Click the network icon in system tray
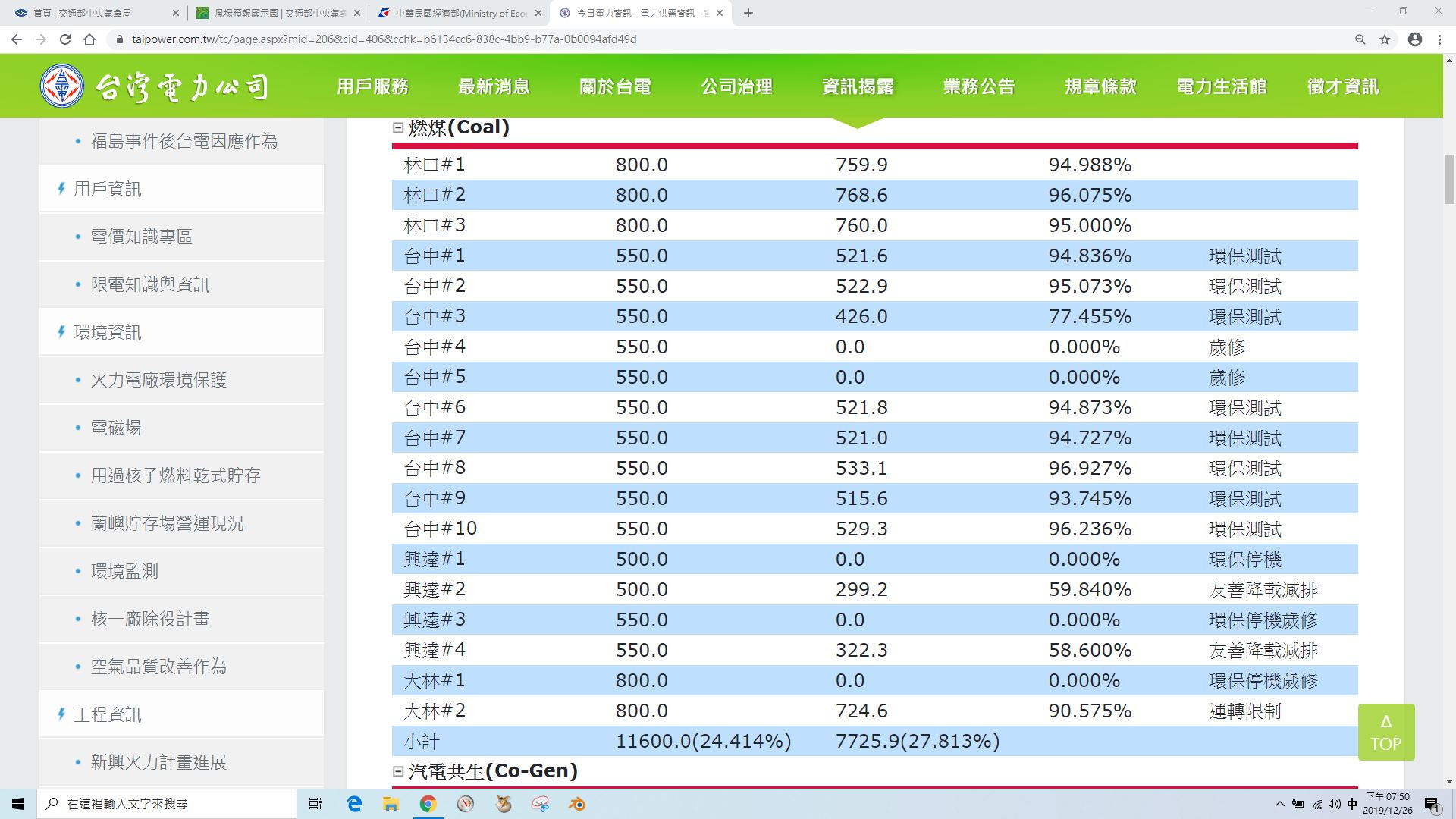 pos(1316,804)
